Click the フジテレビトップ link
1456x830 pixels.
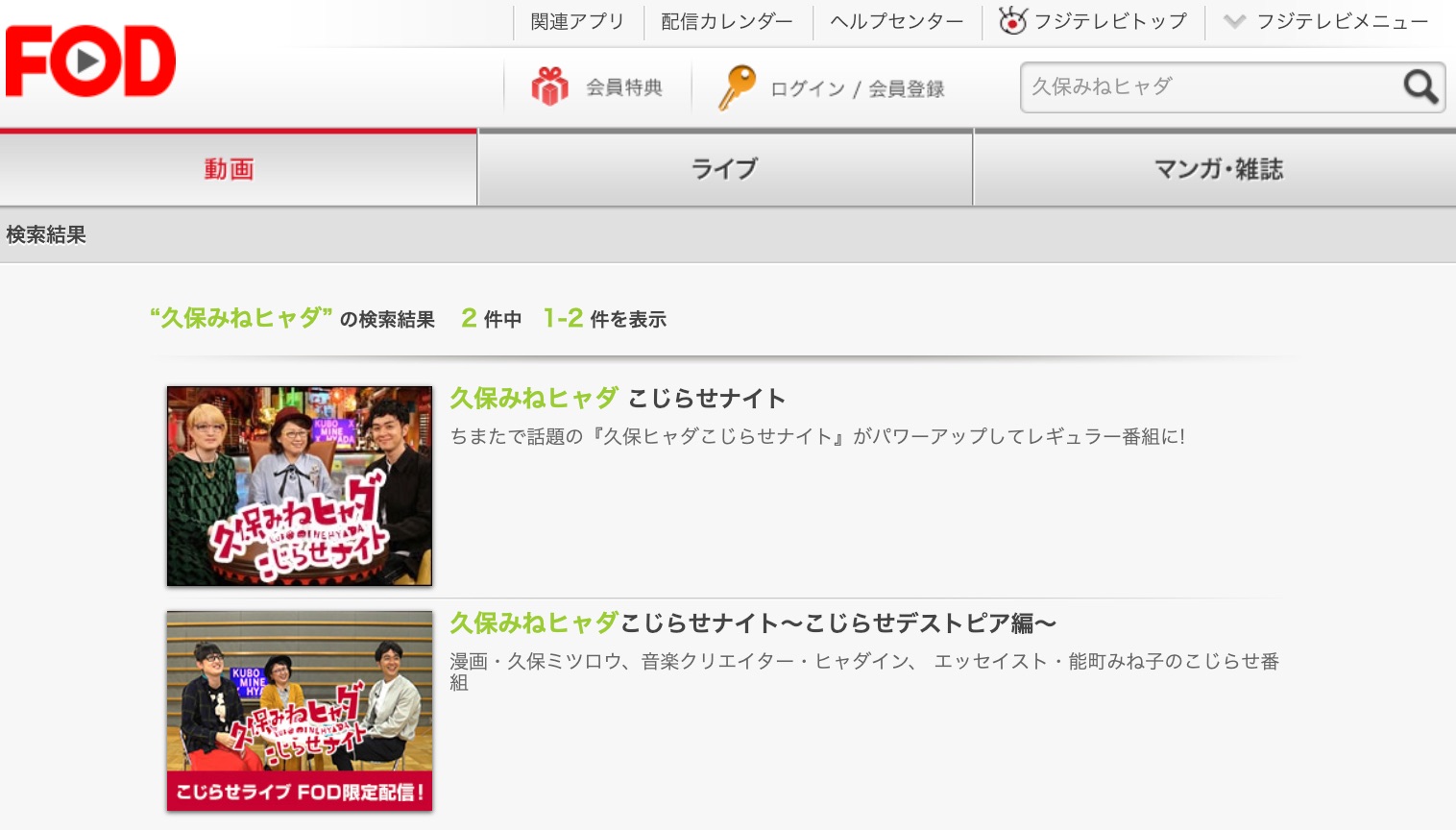click(1109, 21)
